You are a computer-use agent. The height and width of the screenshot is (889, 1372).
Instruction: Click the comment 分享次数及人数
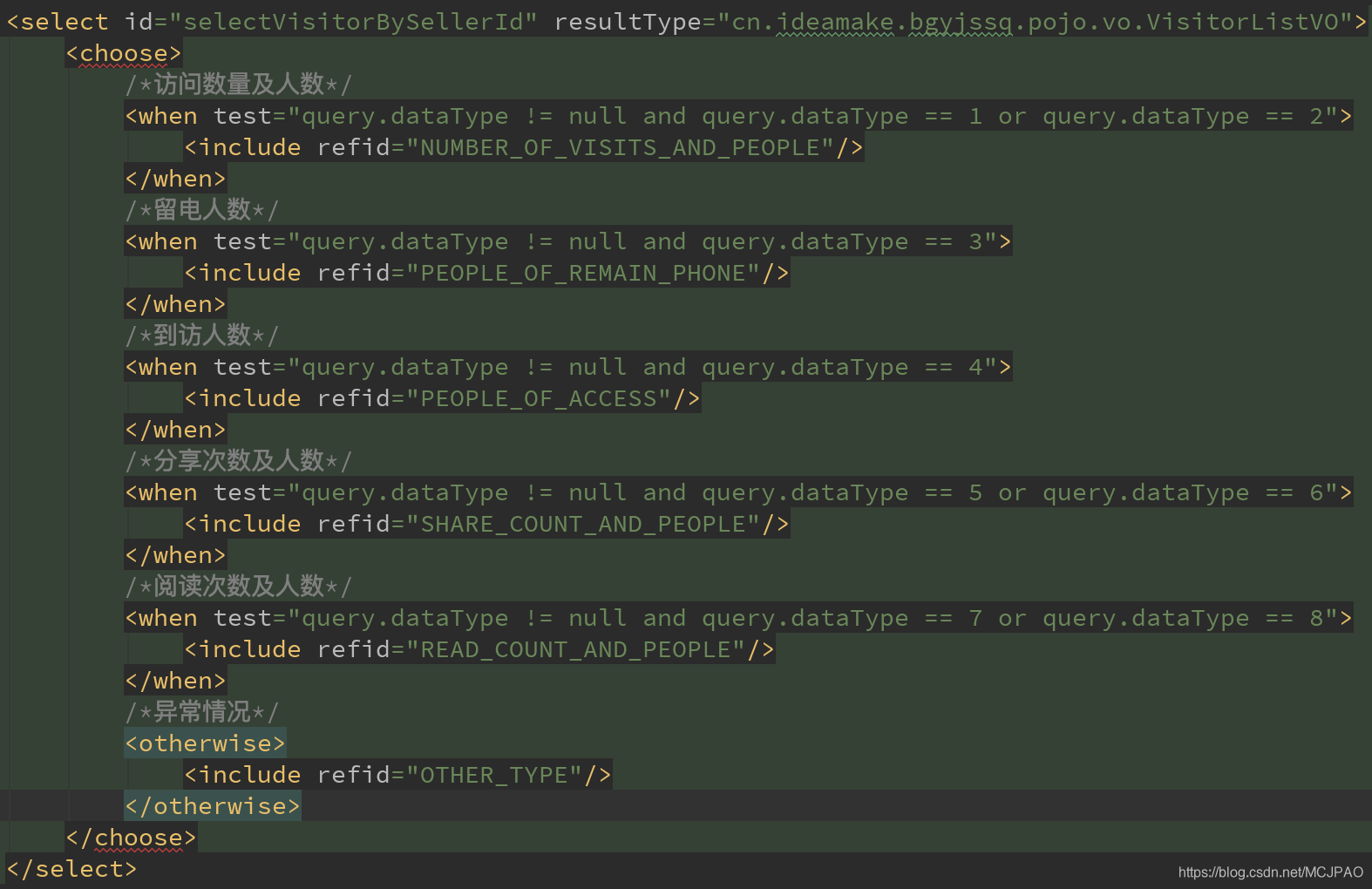(239, 461)
